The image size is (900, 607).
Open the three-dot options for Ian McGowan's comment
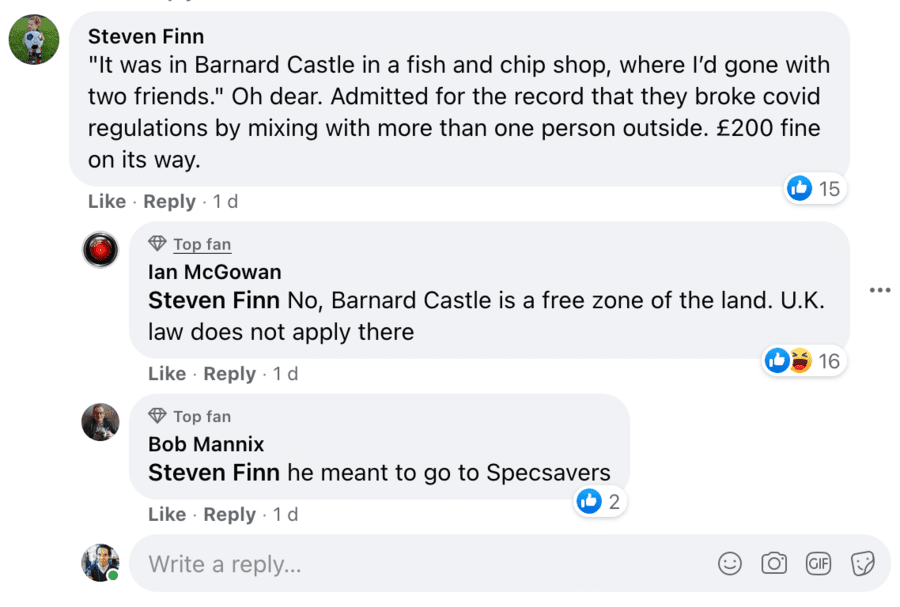click(x=880, y=291)
